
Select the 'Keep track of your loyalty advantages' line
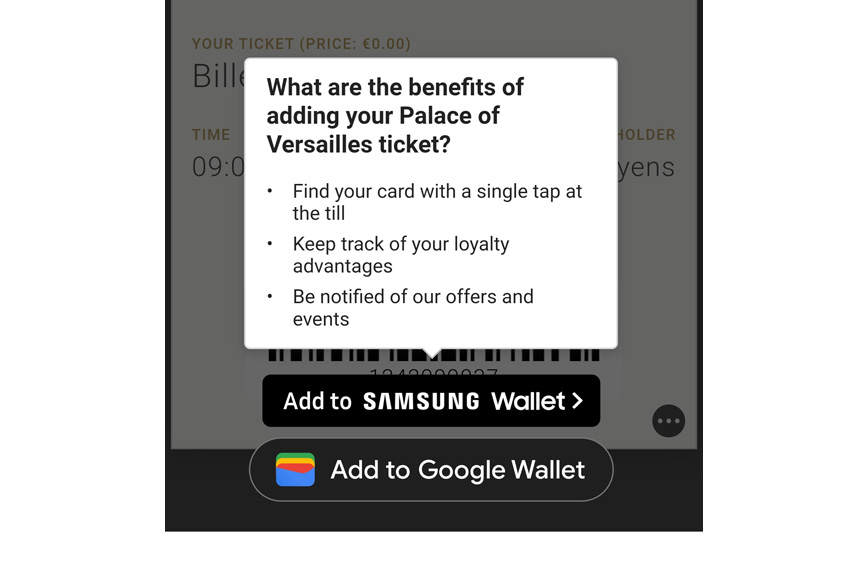coord(401,255)
